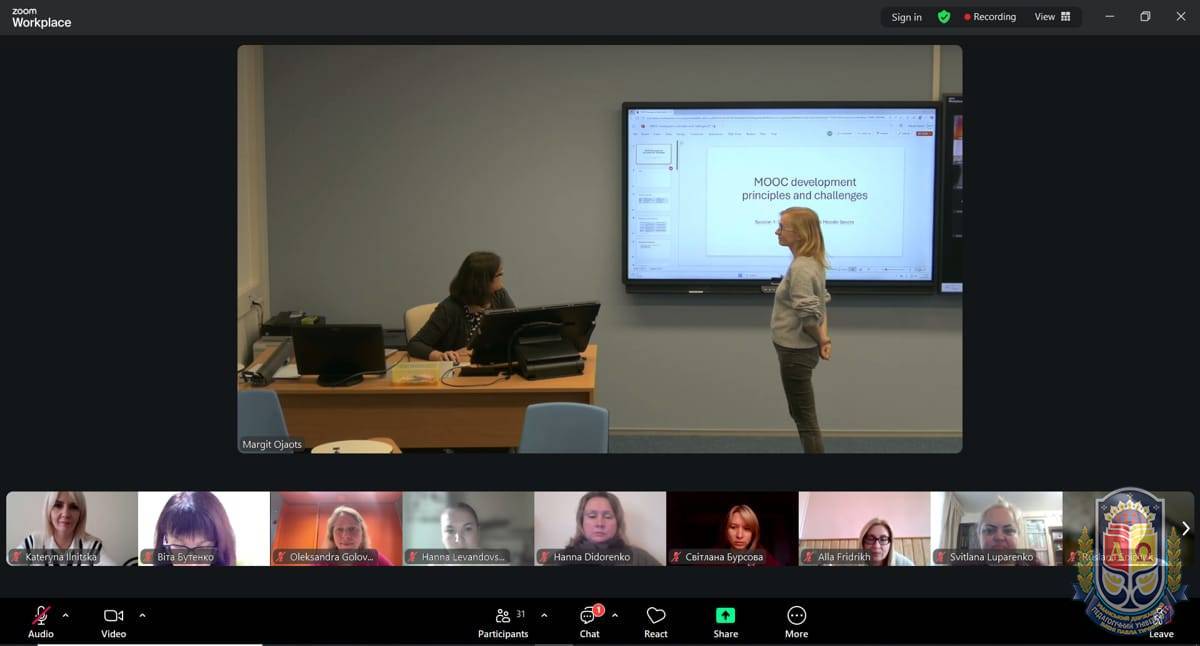Expand the Participants options caret
This screenshot has height=646, width=1200.
tap(544, 615)
